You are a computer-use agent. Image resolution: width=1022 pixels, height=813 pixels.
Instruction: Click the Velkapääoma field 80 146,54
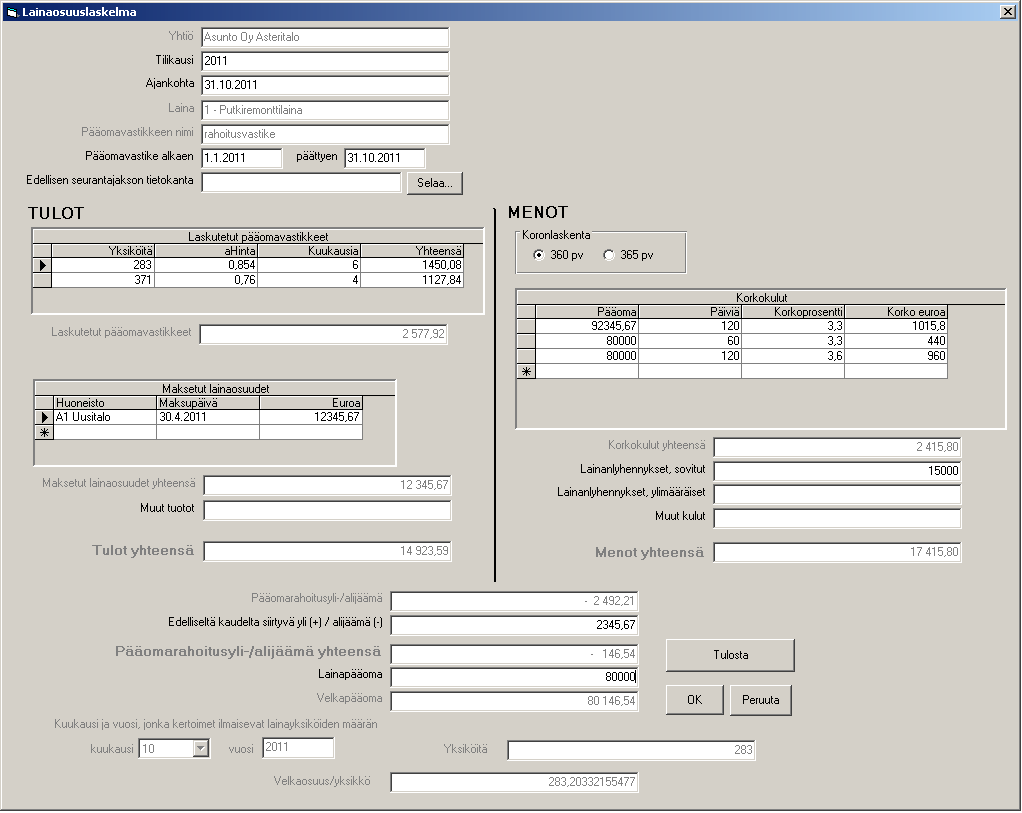click(514, 701)
